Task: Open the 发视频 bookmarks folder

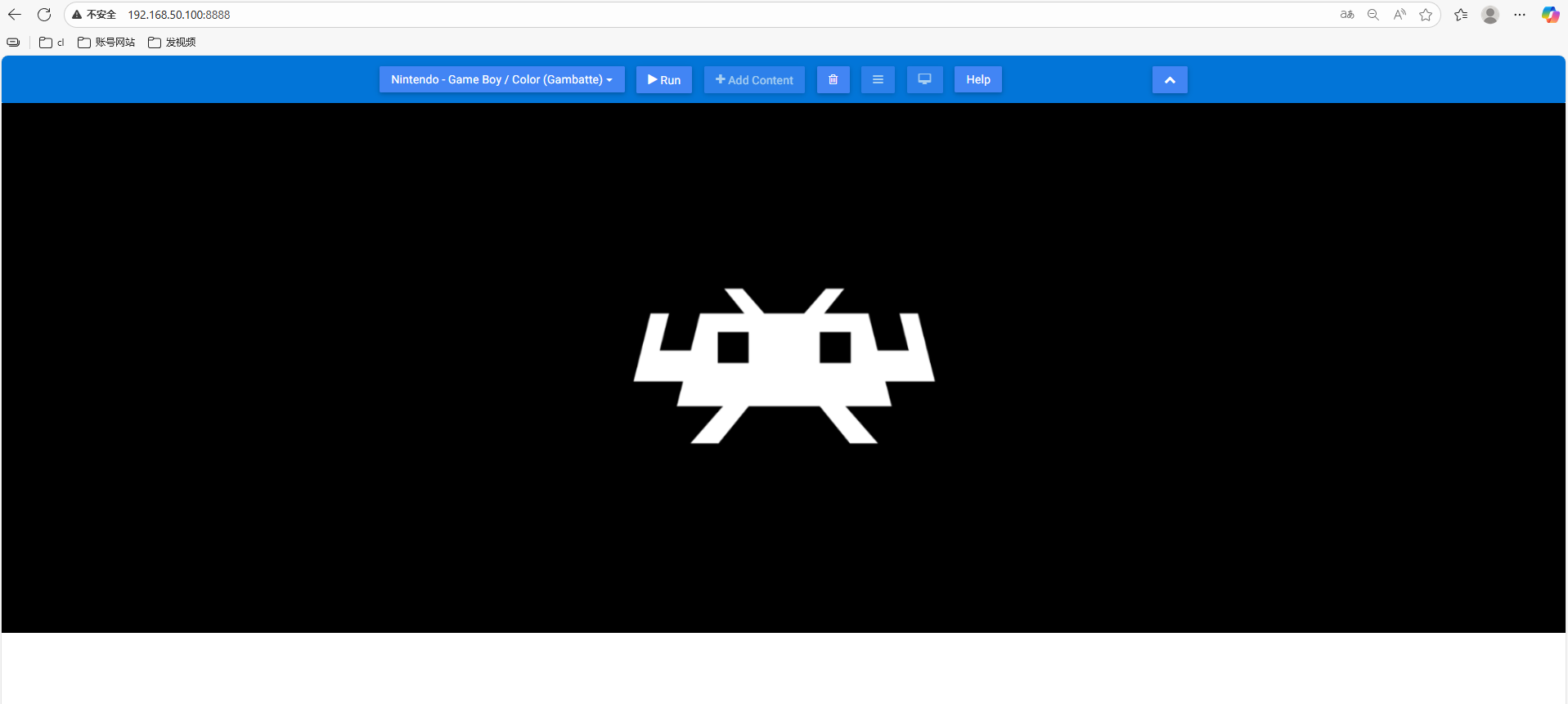Action: point(172,43)
